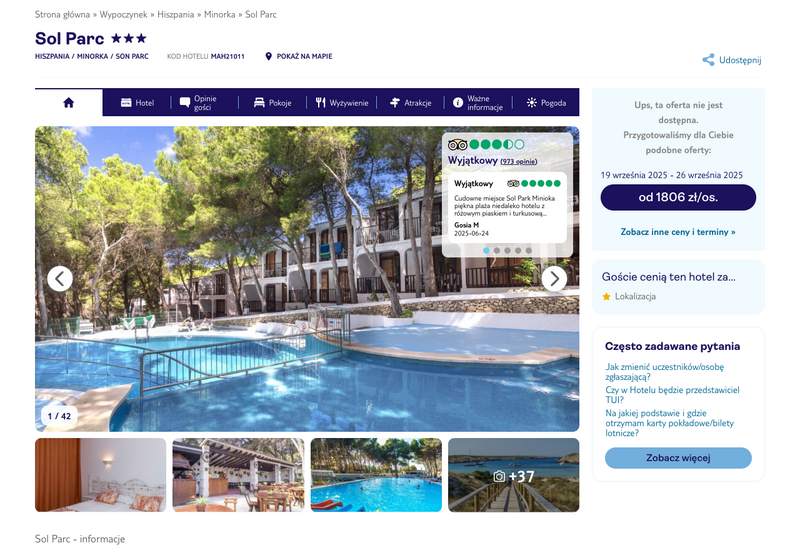Open the 973 opinie reviews link
The image size is (800, 553).
(x=518, y=161)
